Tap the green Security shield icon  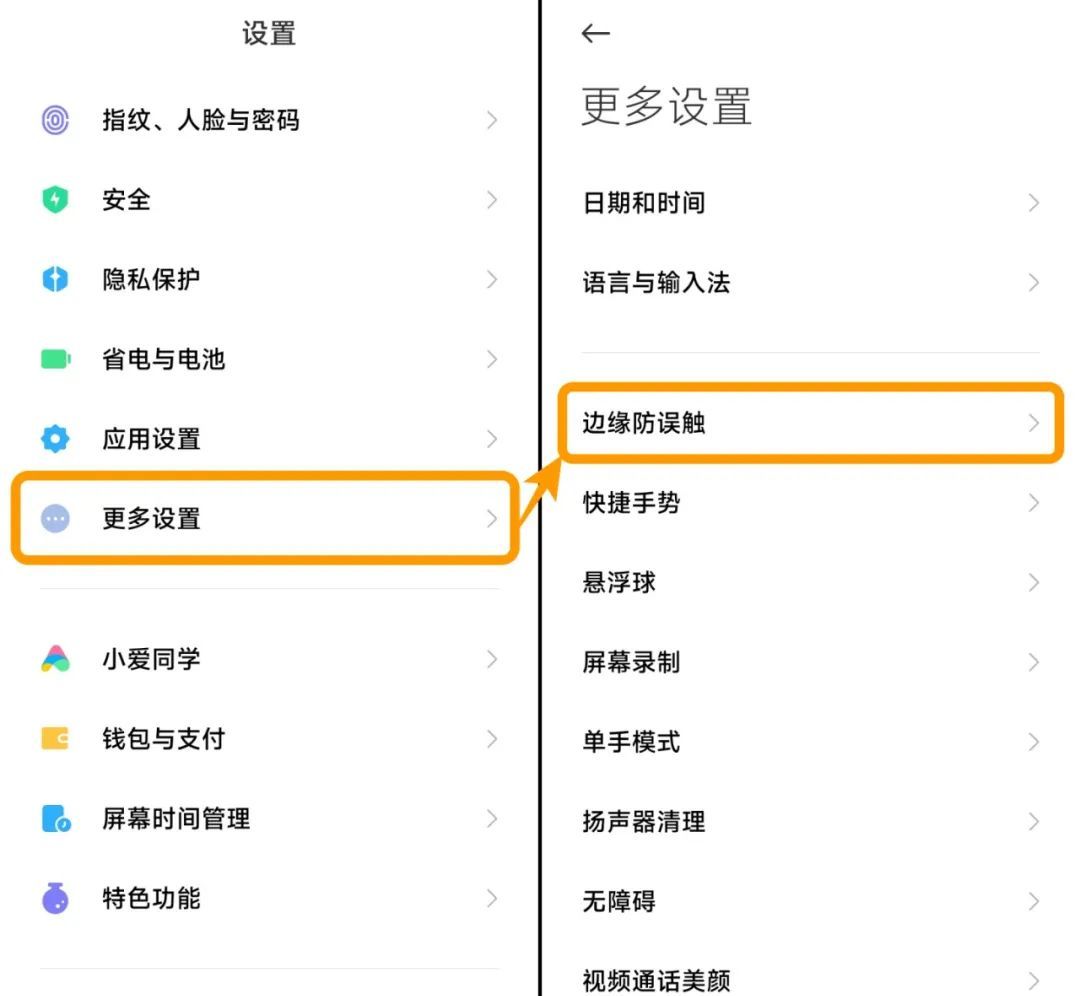[55, 200]
